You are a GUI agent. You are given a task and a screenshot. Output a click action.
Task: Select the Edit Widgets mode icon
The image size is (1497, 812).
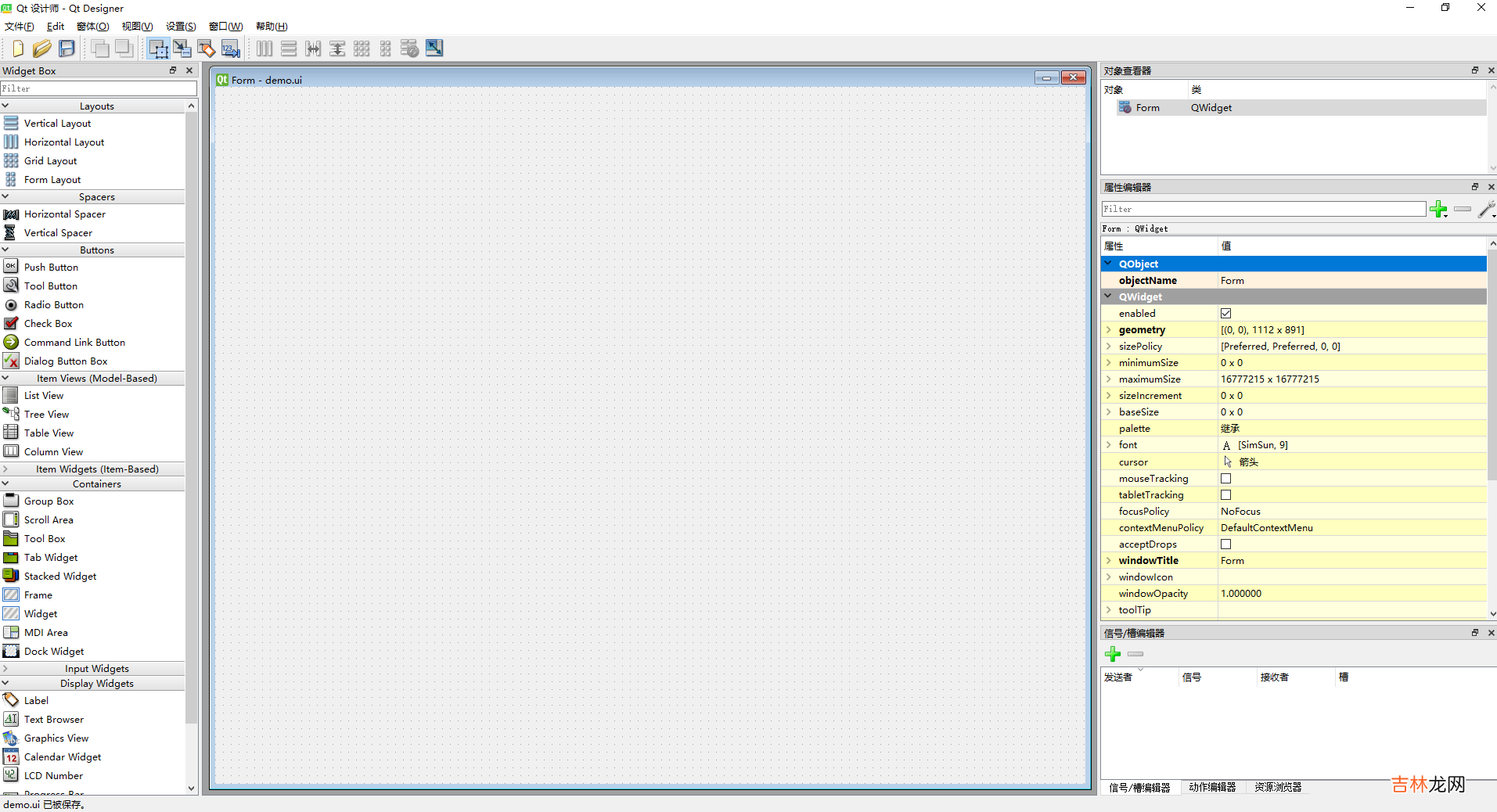click(158, 49)
